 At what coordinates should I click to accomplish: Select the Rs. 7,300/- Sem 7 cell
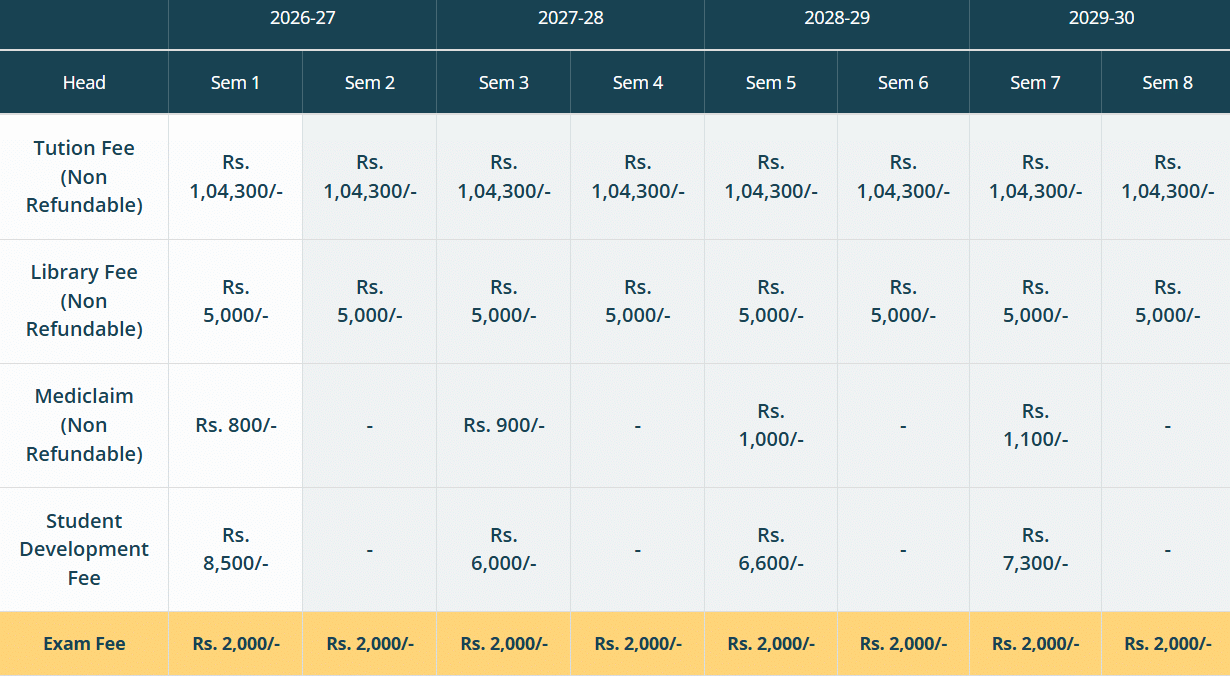pyautogui.click(x=1035, y=549)
